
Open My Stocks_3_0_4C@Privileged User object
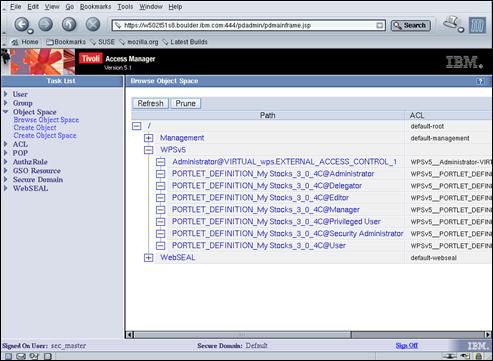tap(276, 222)
